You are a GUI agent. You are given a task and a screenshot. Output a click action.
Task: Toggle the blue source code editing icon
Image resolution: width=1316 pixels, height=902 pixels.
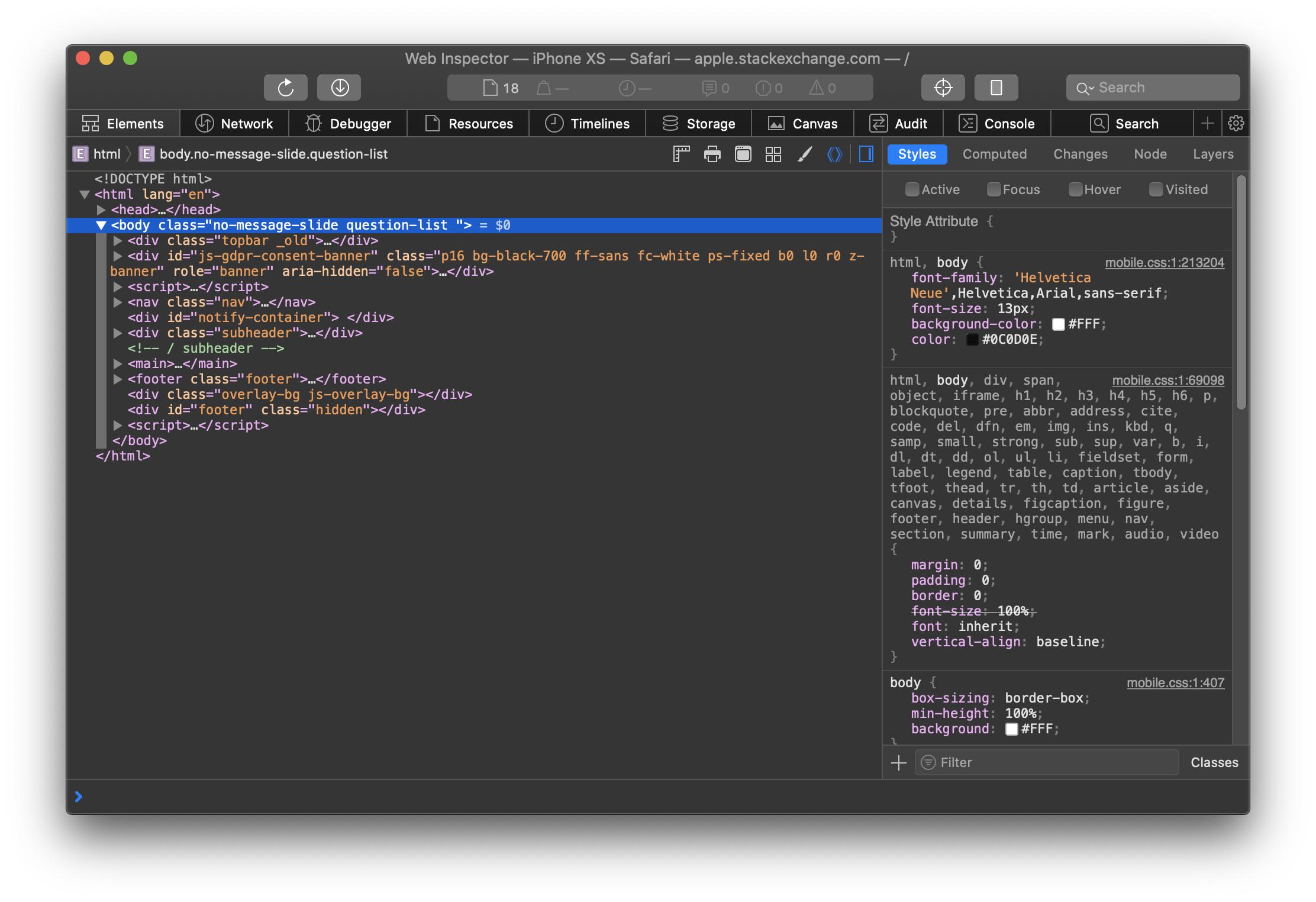(x=834, y=154)
